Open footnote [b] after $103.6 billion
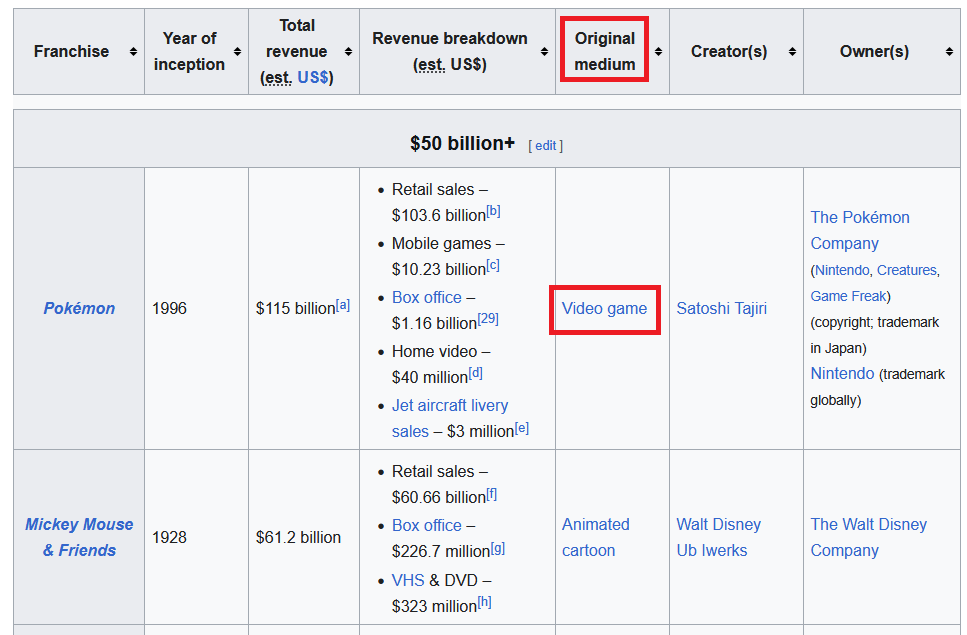Viewport: 967px width, 635px height. (493, 211)
